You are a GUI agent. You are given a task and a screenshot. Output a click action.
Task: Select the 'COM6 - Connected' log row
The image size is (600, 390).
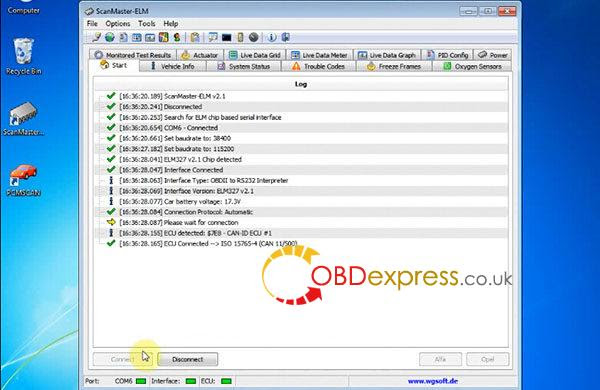[301, 128]
